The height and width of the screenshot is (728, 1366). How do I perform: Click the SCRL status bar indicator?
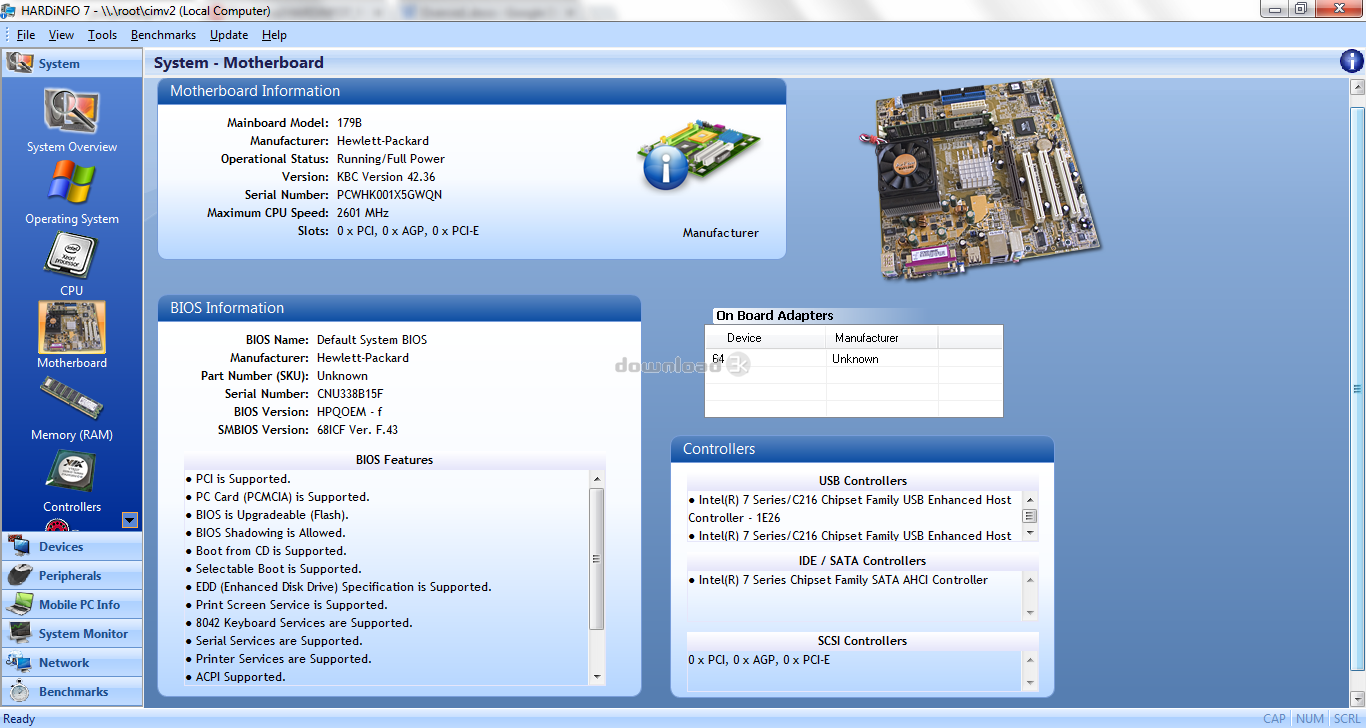[x=1347, y=718]
